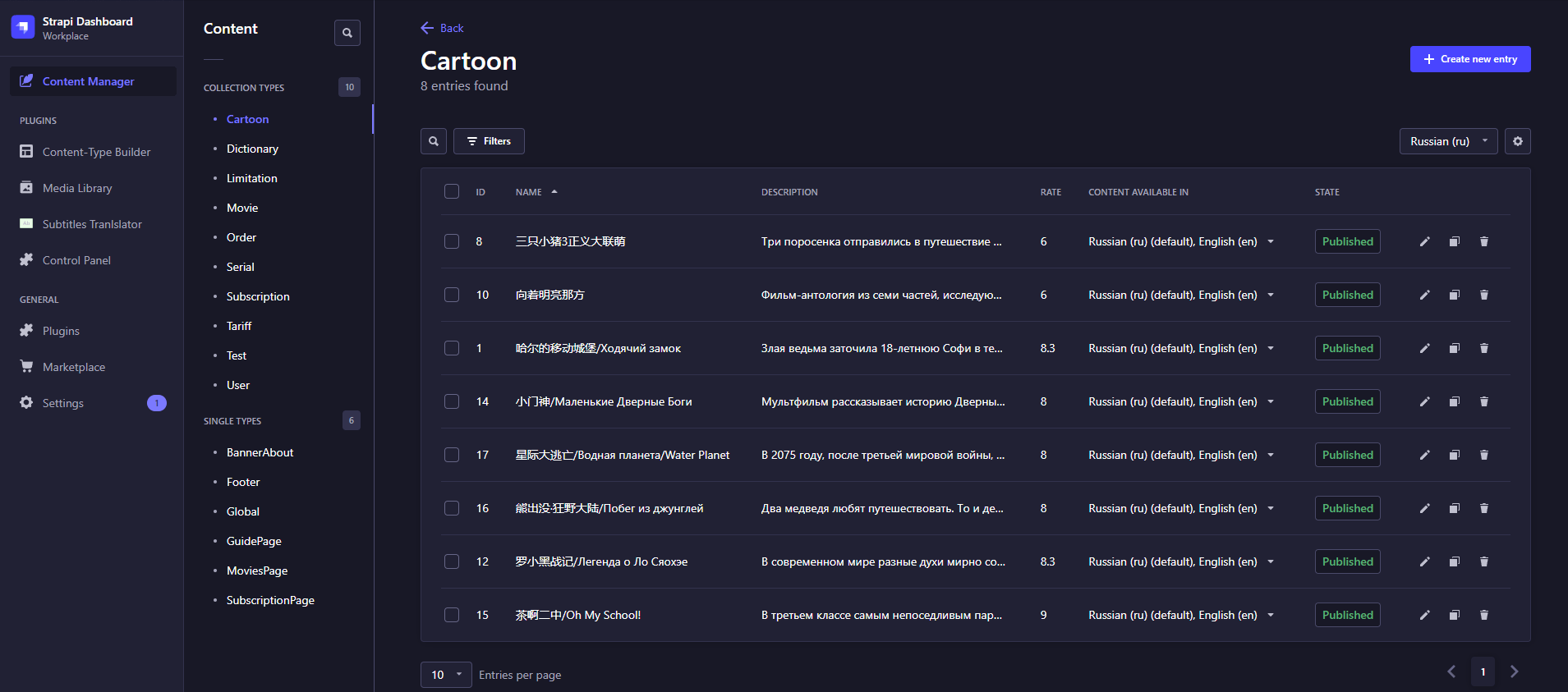The height and width of the screenshot is (692, 1568).
Task: Duplicate the Oh My School! entry
Action: click(x=1455, y=615)
